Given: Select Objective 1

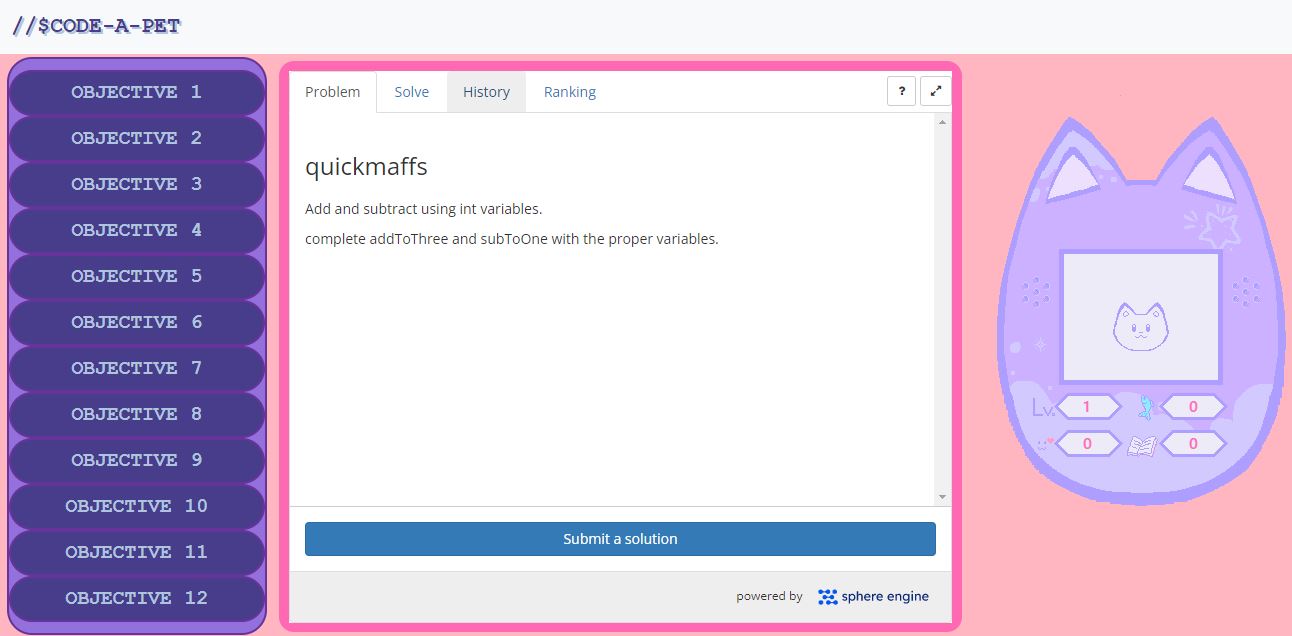Looking at the screenshot, I should point(137,92).
